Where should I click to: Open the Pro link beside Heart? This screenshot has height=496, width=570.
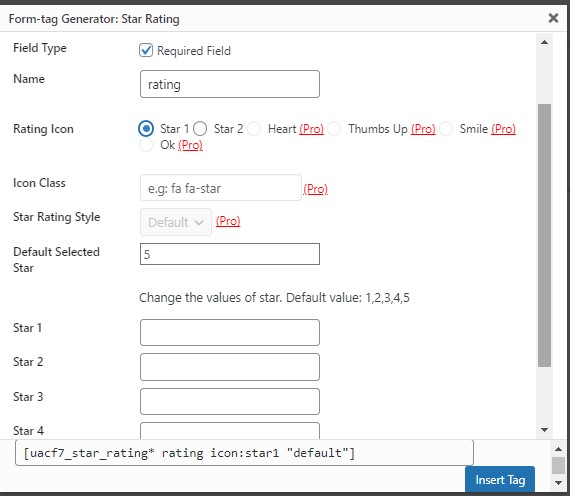(x=312, y=129)
